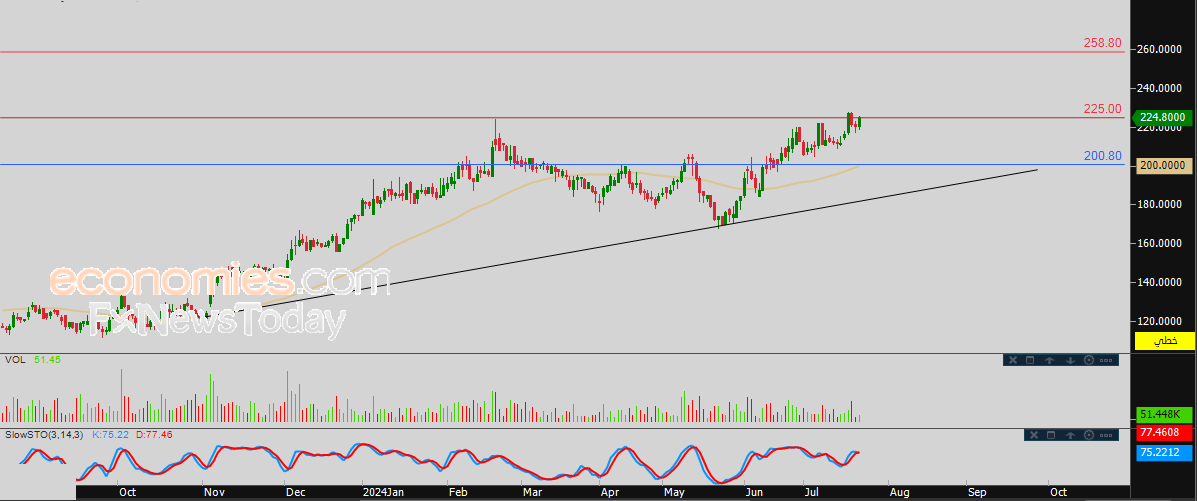Select the current price tag 224.8000
This screenshot has width=1197, height=501.
pyautogui.click(x=1164, y=118)
